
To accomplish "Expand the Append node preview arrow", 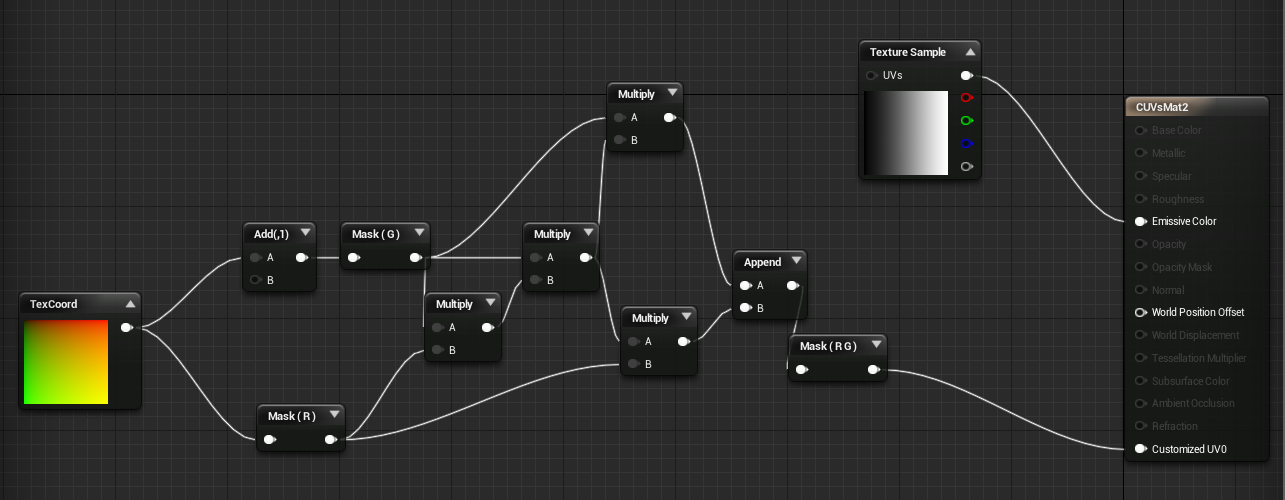I will 796,261.
